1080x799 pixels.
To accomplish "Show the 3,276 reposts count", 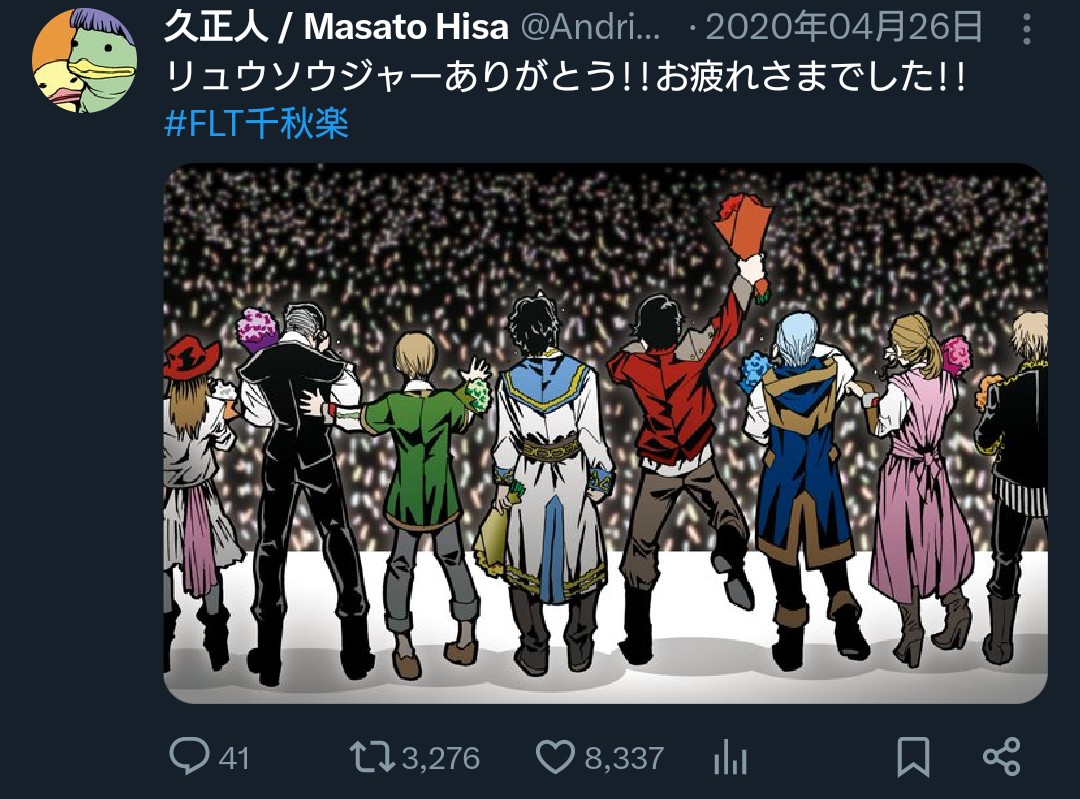I will click(x=441, y=758).
